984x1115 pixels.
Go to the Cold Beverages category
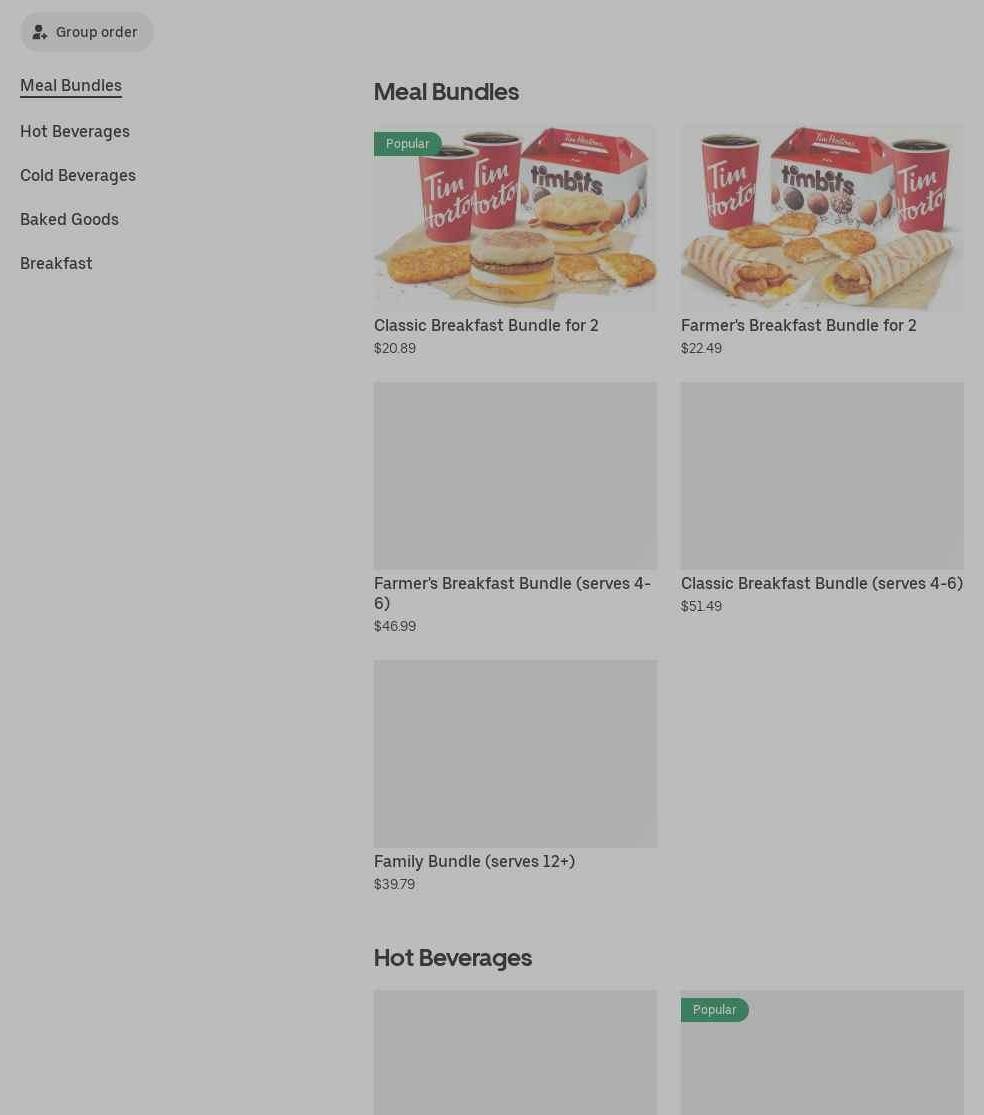click(x=77, y=175)
